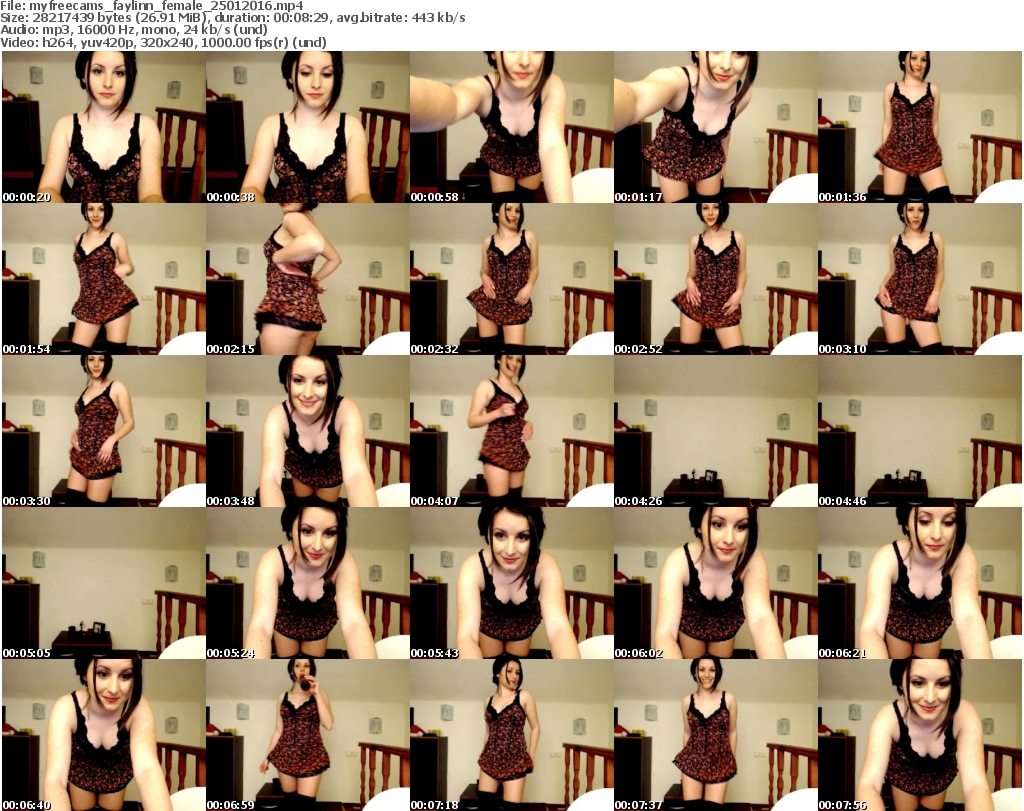Choose the thumbnail at 00:07:18
Screen dimensions: 1024x811
[511, 735]
